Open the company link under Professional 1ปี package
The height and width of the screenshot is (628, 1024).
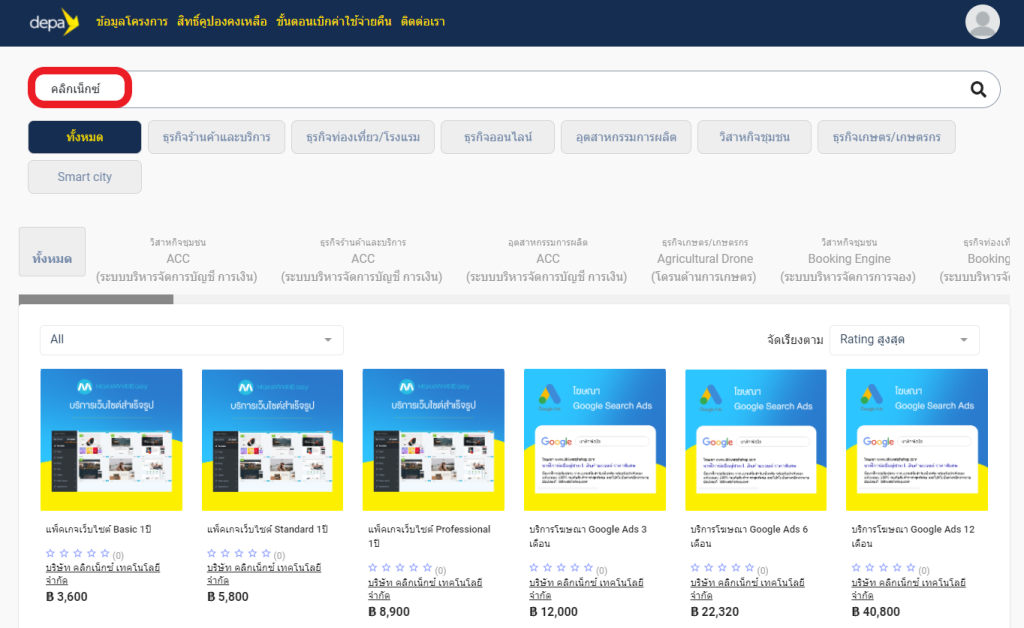point(425,589)
